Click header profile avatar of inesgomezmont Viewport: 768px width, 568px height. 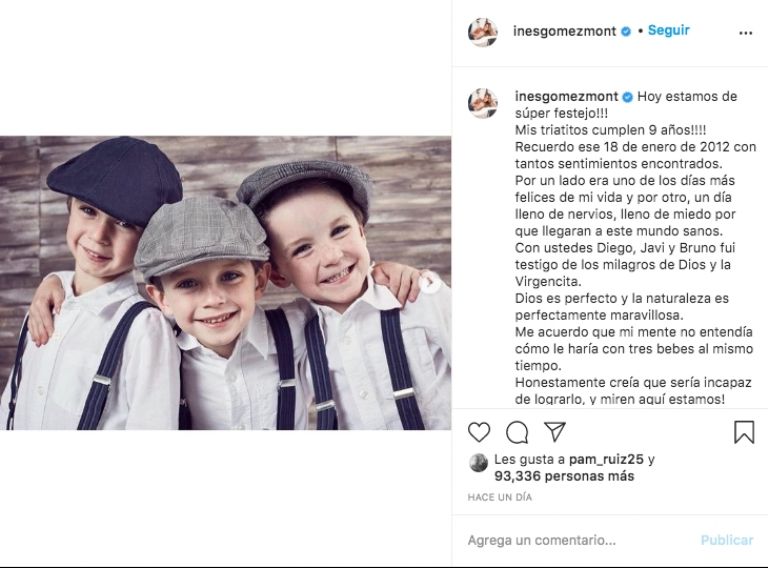point(483,32)
